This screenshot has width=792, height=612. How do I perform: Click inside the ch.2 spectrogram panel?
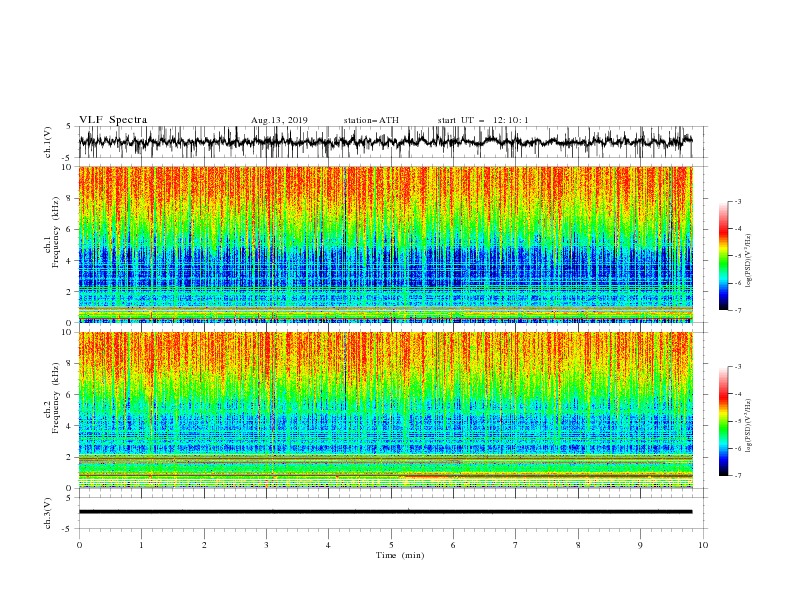click(385, 410)
